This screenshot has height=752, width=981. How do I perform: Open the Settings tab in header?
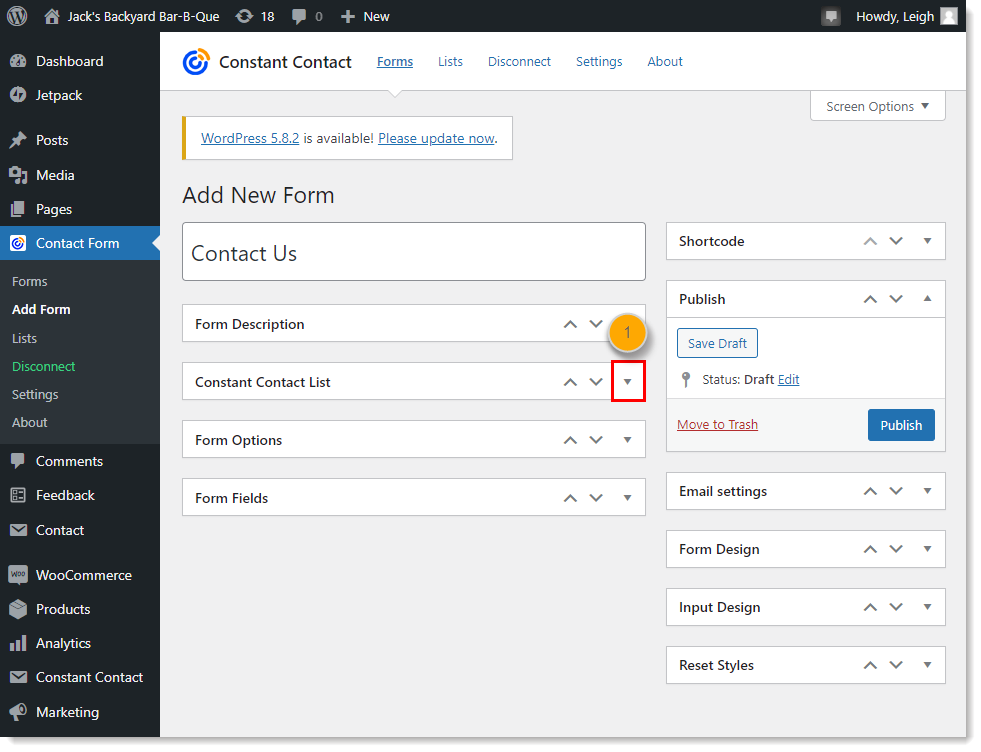(x=599, y=61)
